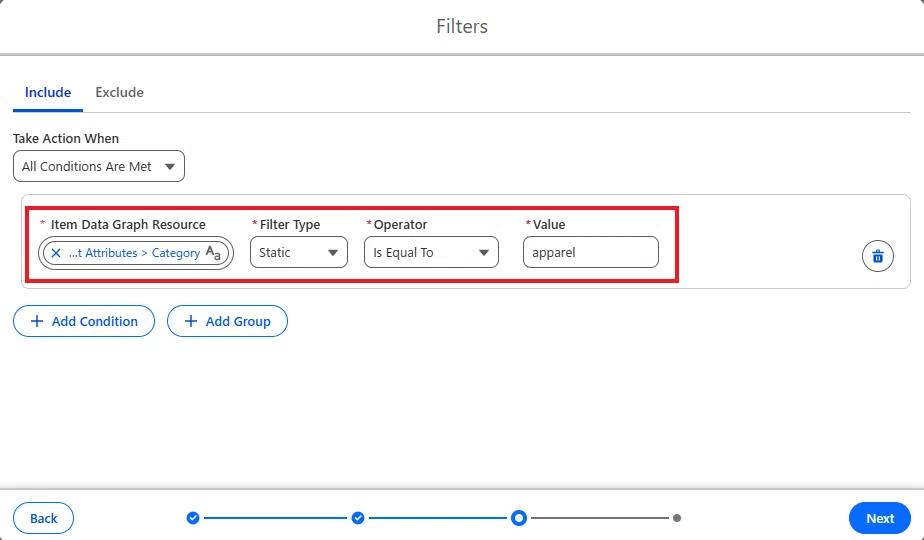Open the All Conditions Are Met dropdown
Screen dimensions: 924x540
tap(99, 166)
